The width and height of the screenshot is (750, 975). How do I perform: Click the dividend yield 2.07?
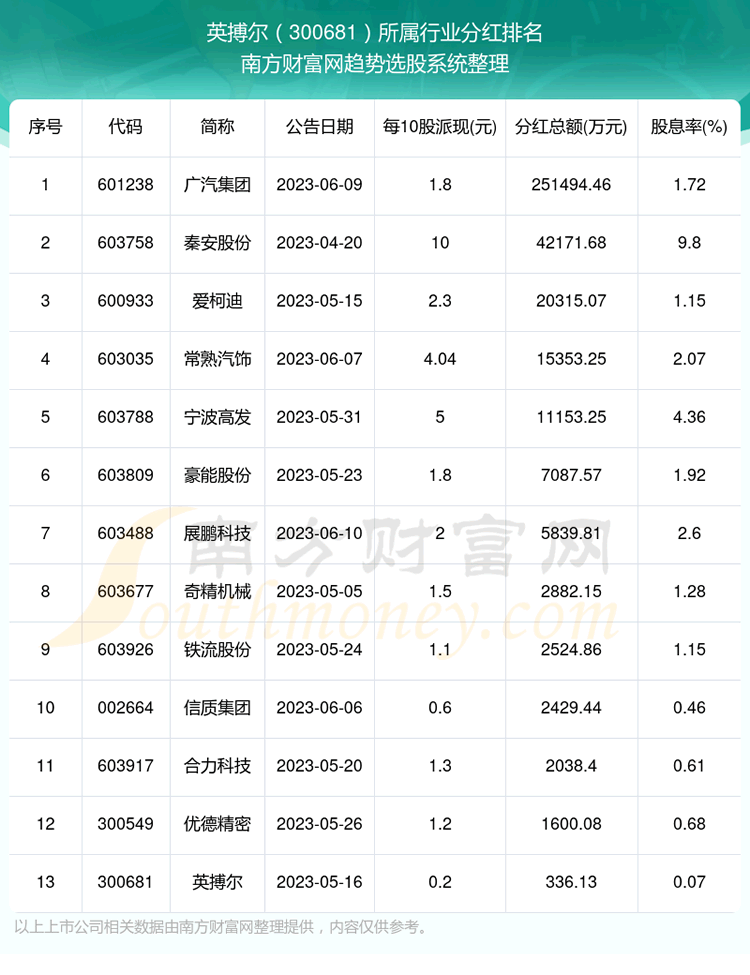pyautogui.click(x=689, y=359)
